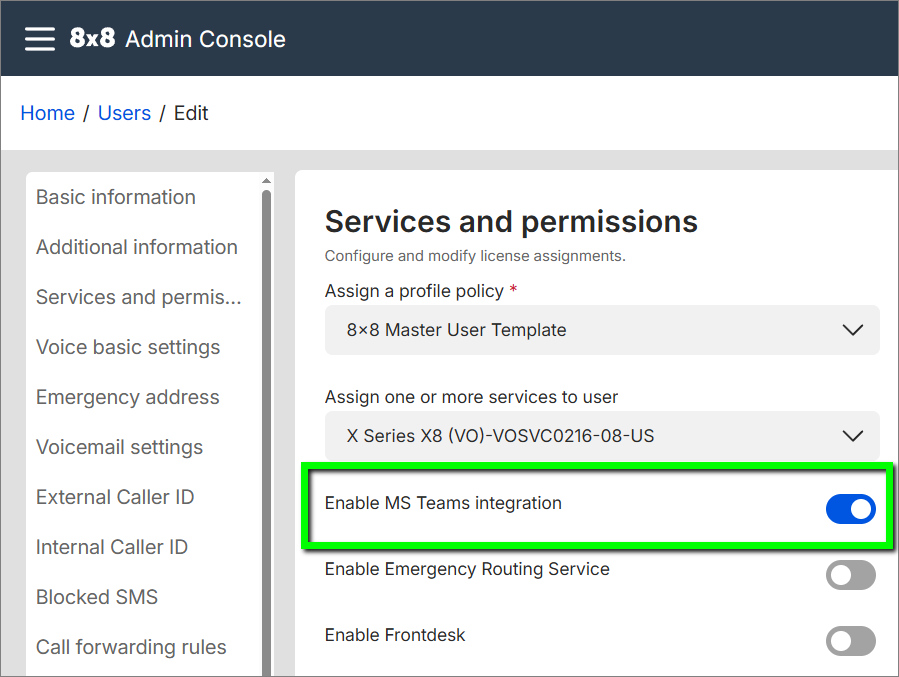Click the services dropdown chevron arrow
Viewport: 899px width, 677px height.
click(852, 436)
